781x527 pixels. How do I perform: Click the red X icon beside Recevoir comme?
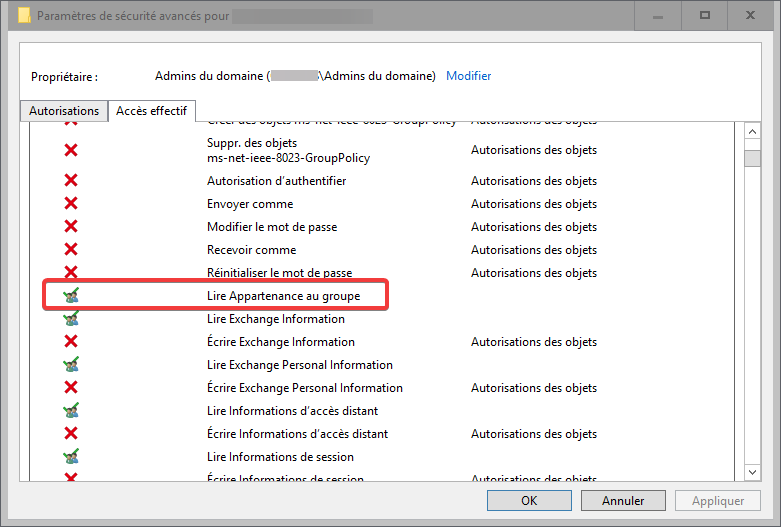(71, 249)
